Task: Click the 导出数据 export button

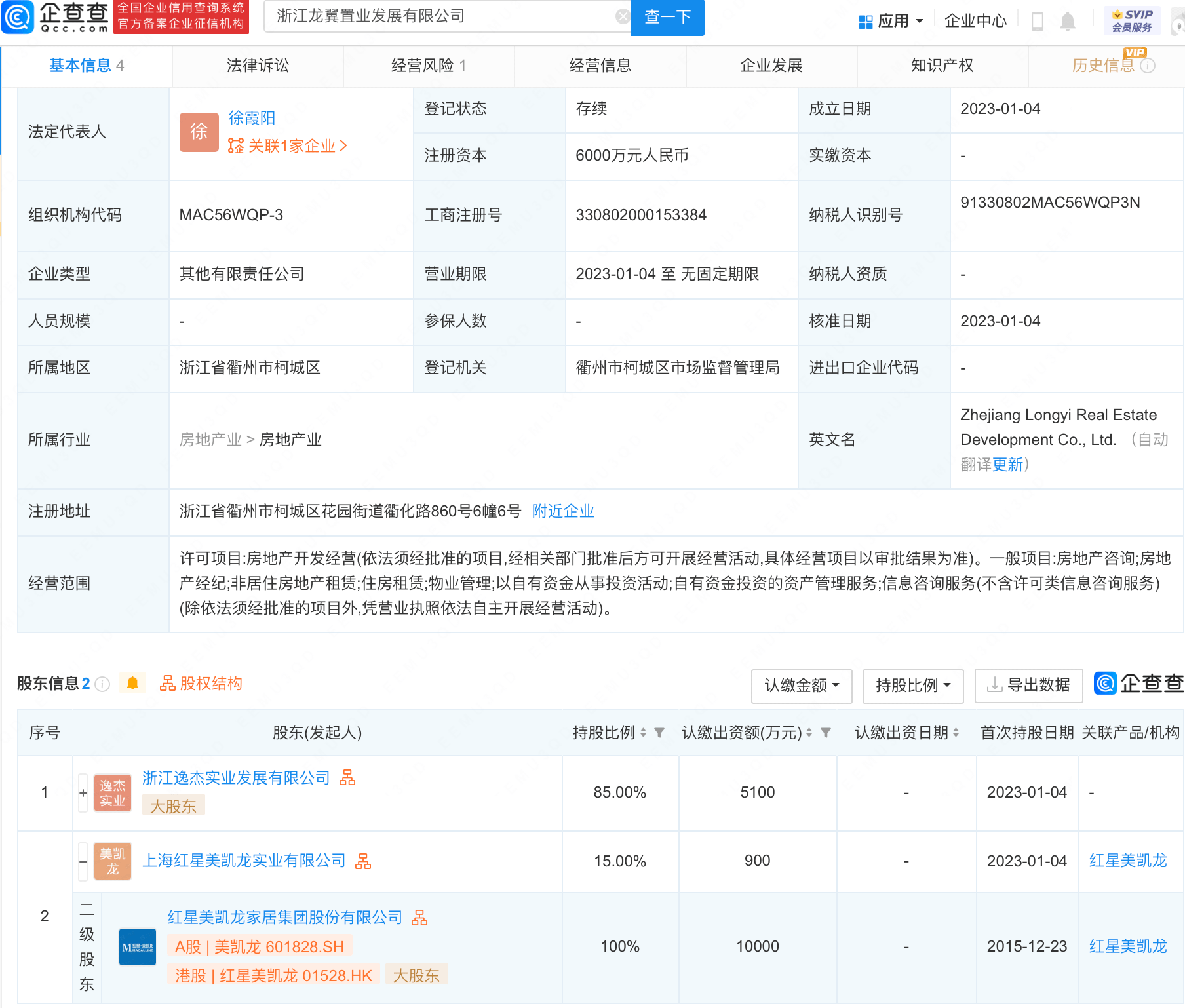Action: tap(1028, 686)
